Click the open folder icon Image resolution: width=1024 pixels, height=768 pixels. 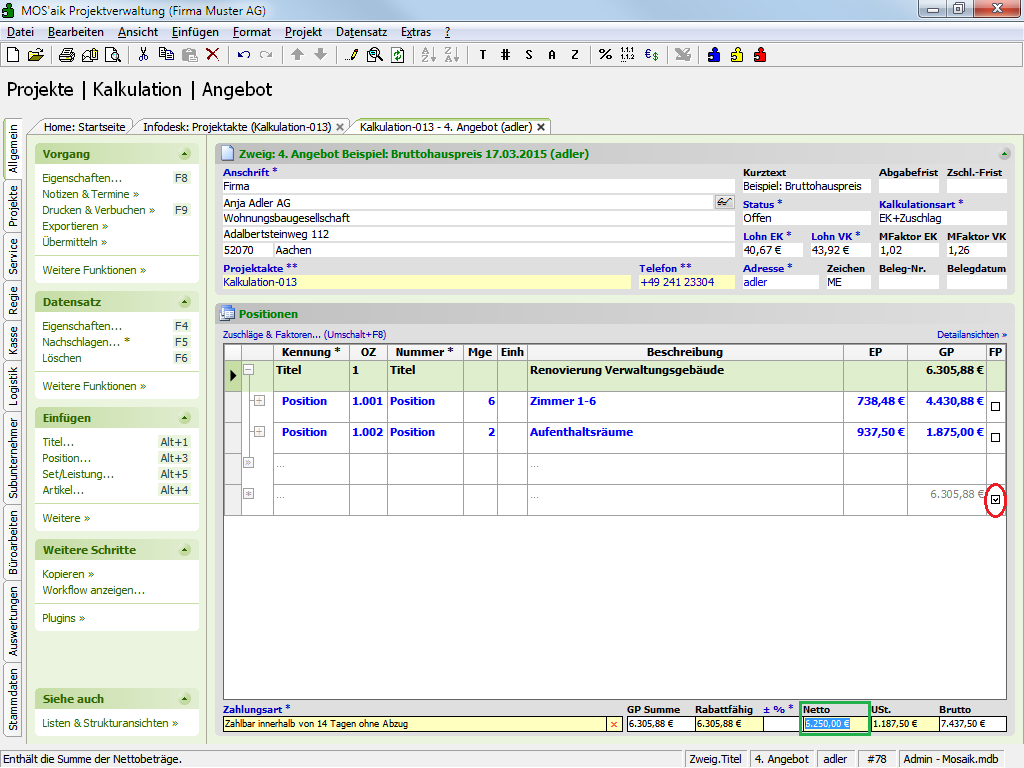(x=35, y=54)
